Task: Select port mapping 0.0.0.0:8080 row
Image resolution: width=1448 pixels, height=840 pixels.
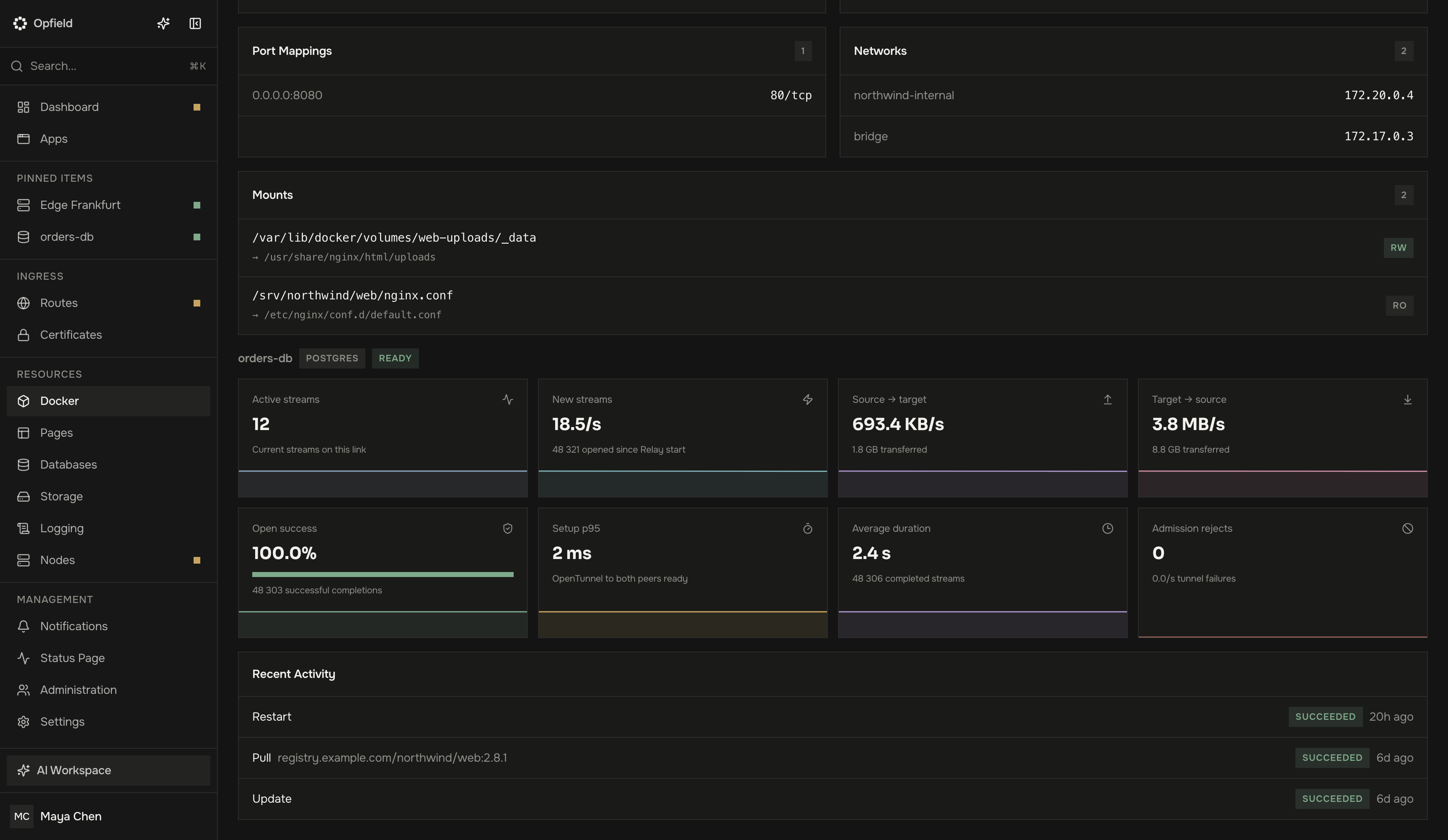Action: (532, 95)
